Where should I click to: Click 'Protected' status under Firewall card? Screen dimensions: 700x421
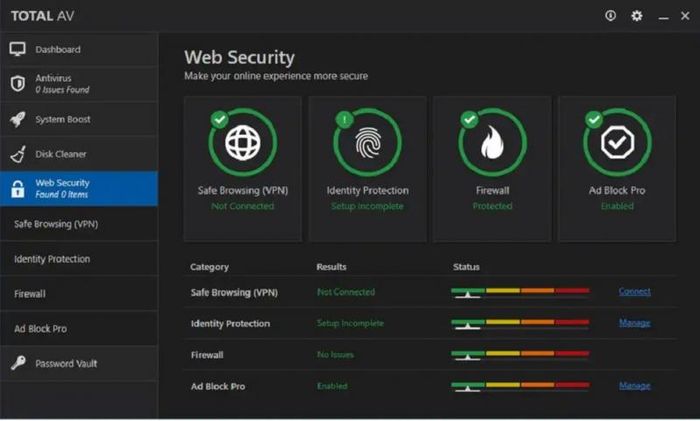pyautogui.click(x=492, y=206)
